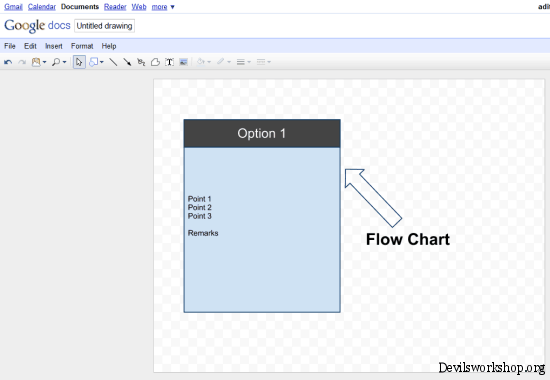The height and width of the screenshot is (380, 550).
Task: Select the Polyline shape tool
Action: 155,62
